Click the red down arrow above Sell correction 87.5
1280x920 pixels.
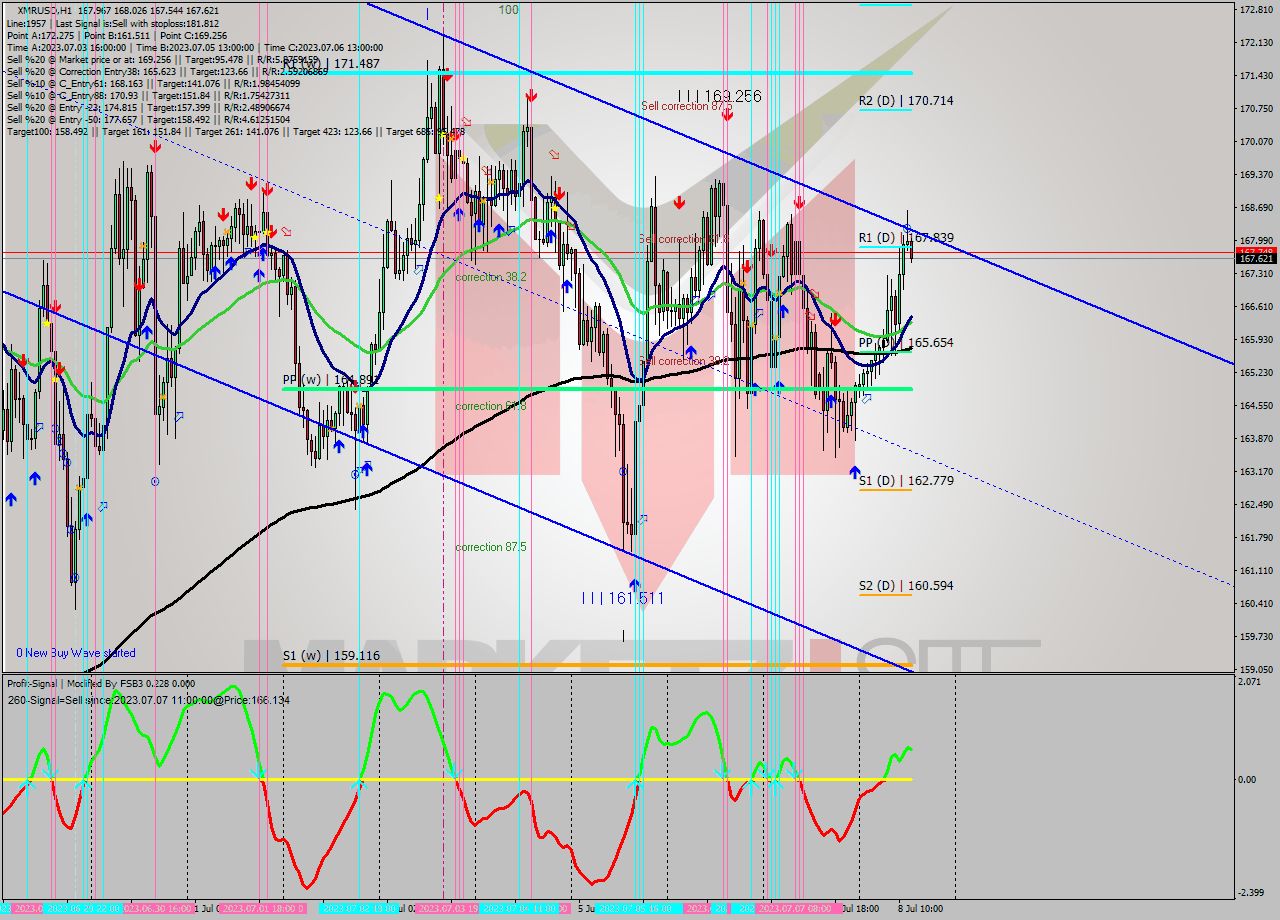pyautogui.click(x=727, y=114)
